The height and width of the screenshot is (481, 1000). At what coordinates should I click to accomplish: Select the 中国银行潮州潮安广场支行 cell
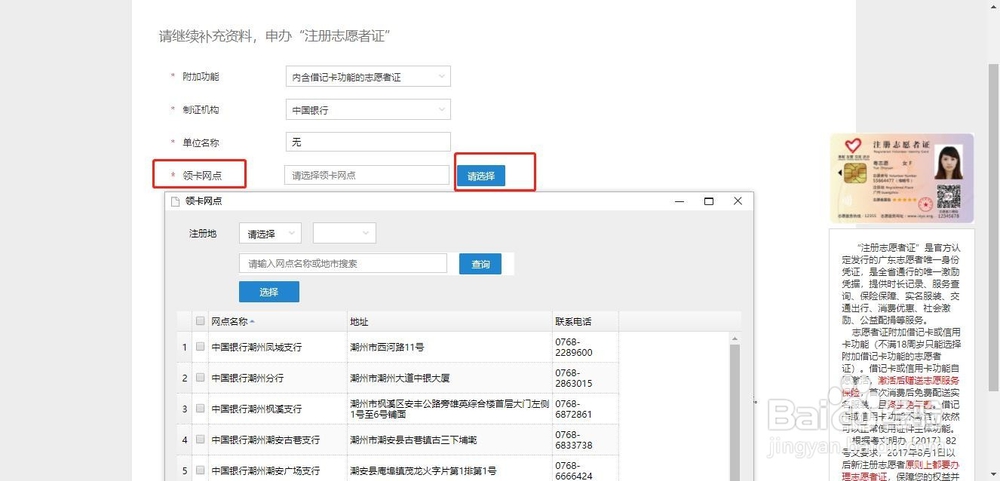277,470
